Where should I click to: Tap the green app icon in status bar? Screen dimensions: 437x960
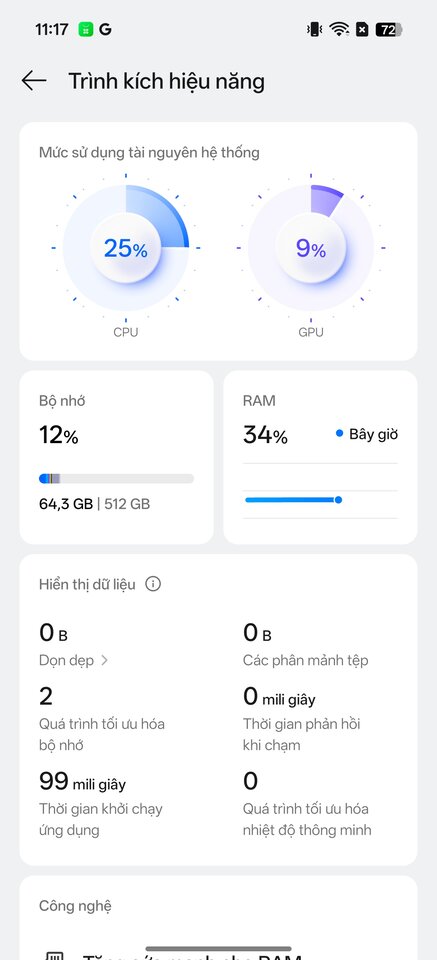click(x=86, y=29)
